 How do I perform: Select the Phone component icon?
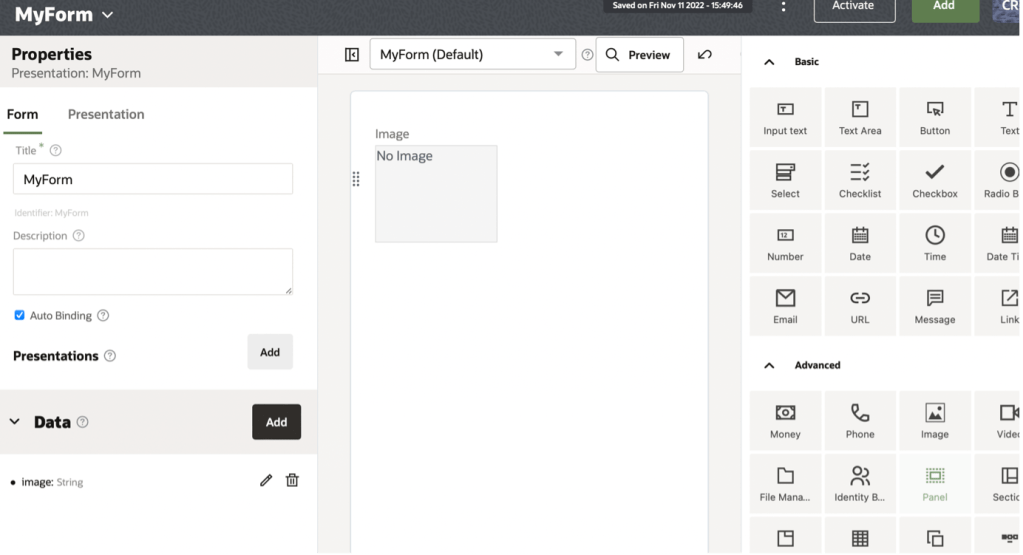[859, 413]
